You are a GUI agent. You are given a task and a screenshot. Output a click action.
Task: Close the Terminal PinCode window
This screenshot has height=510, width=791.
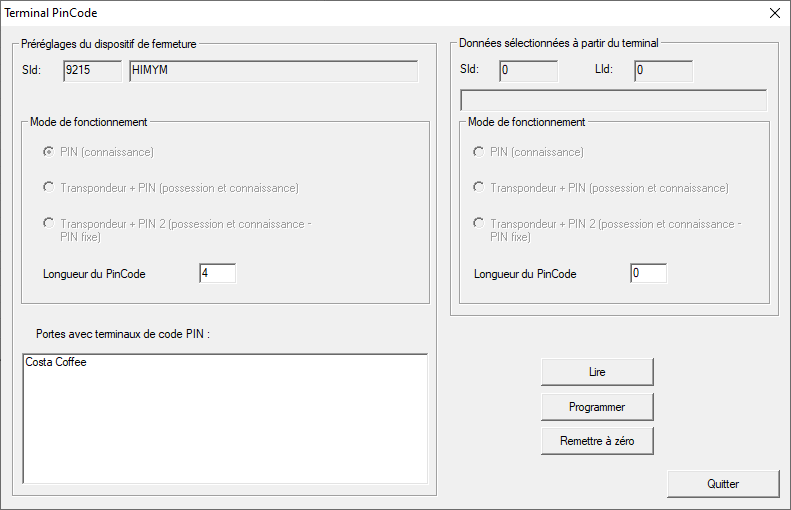(x=774, y=13)
